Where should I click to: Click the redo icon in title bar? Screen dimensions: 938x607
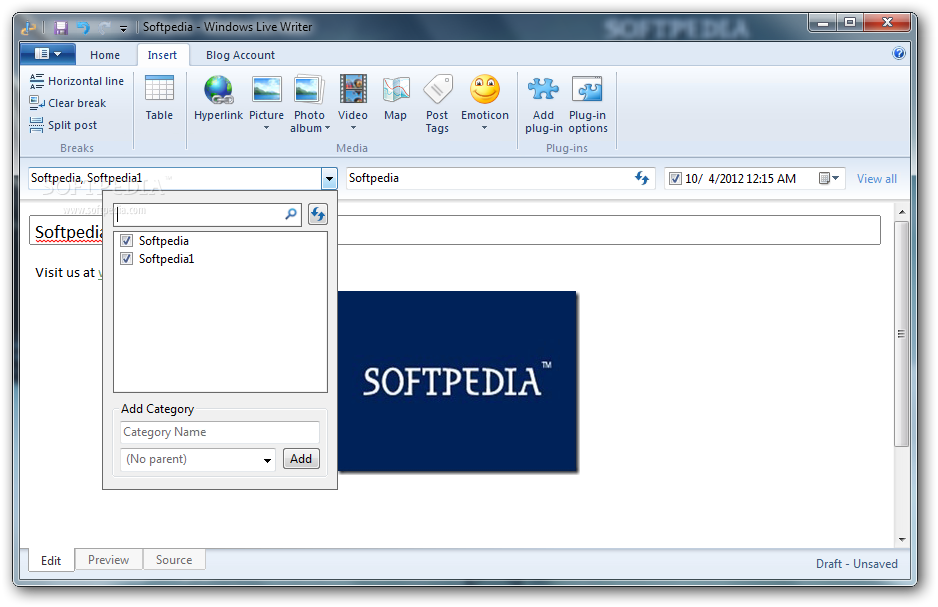(105, 27)
